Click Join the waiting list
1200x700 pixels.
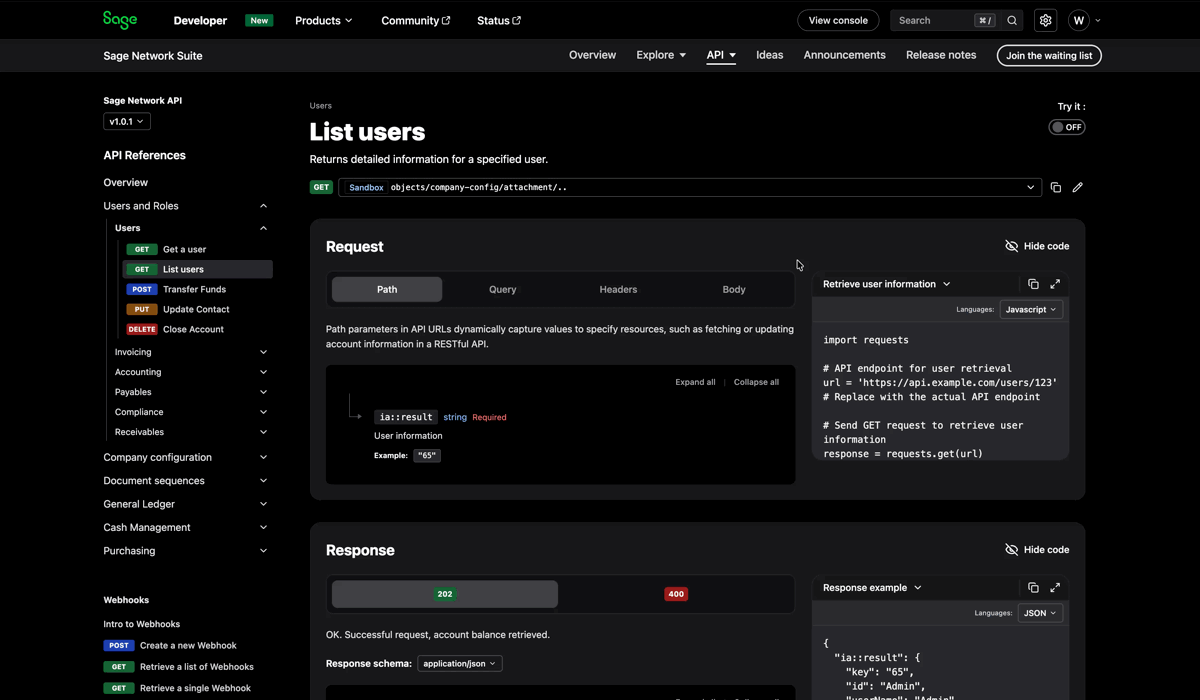(1049, 56)
